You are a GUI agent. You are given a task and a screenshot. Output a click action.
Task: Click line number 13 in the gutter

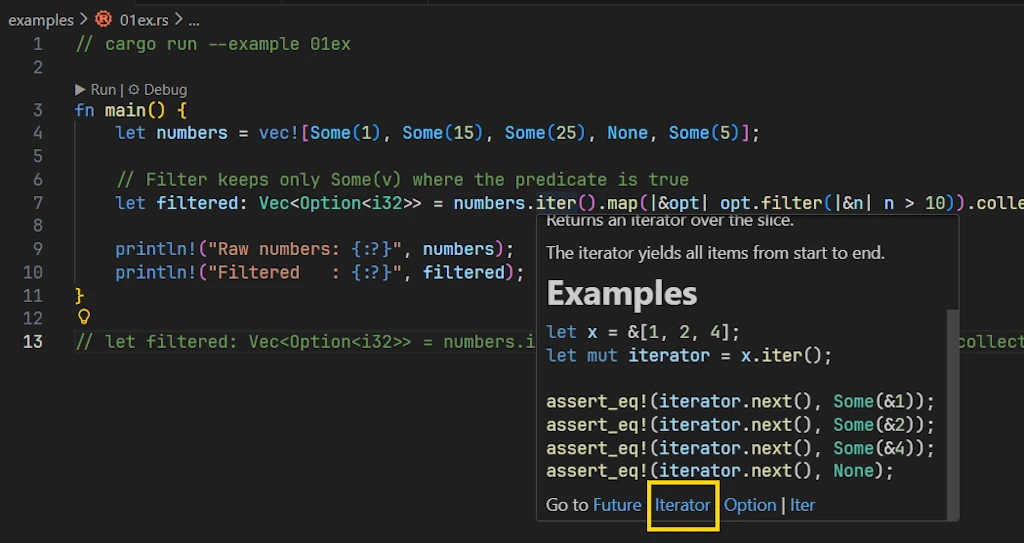[33, 341]
